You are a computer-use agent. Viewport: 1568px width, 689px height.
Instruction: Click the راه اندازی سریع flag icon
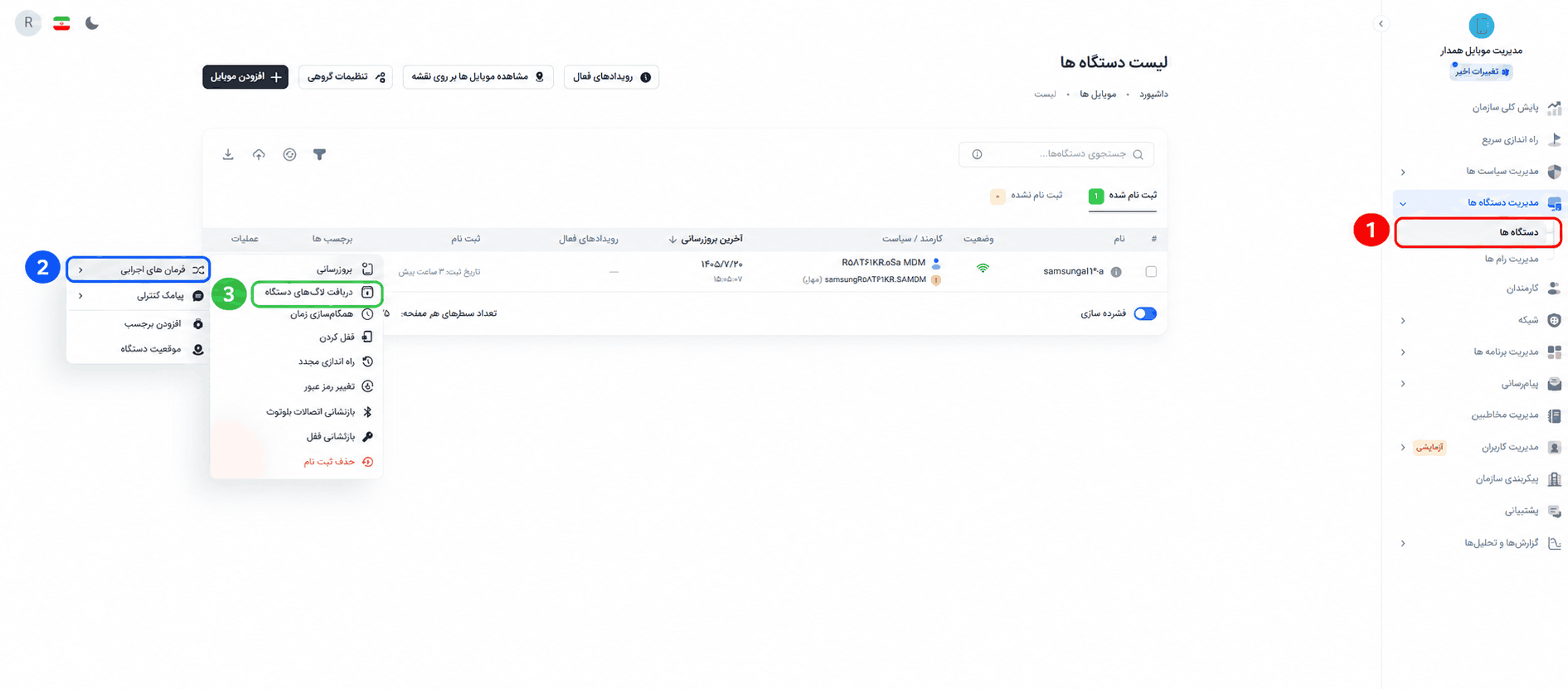tap(1555, 139)
